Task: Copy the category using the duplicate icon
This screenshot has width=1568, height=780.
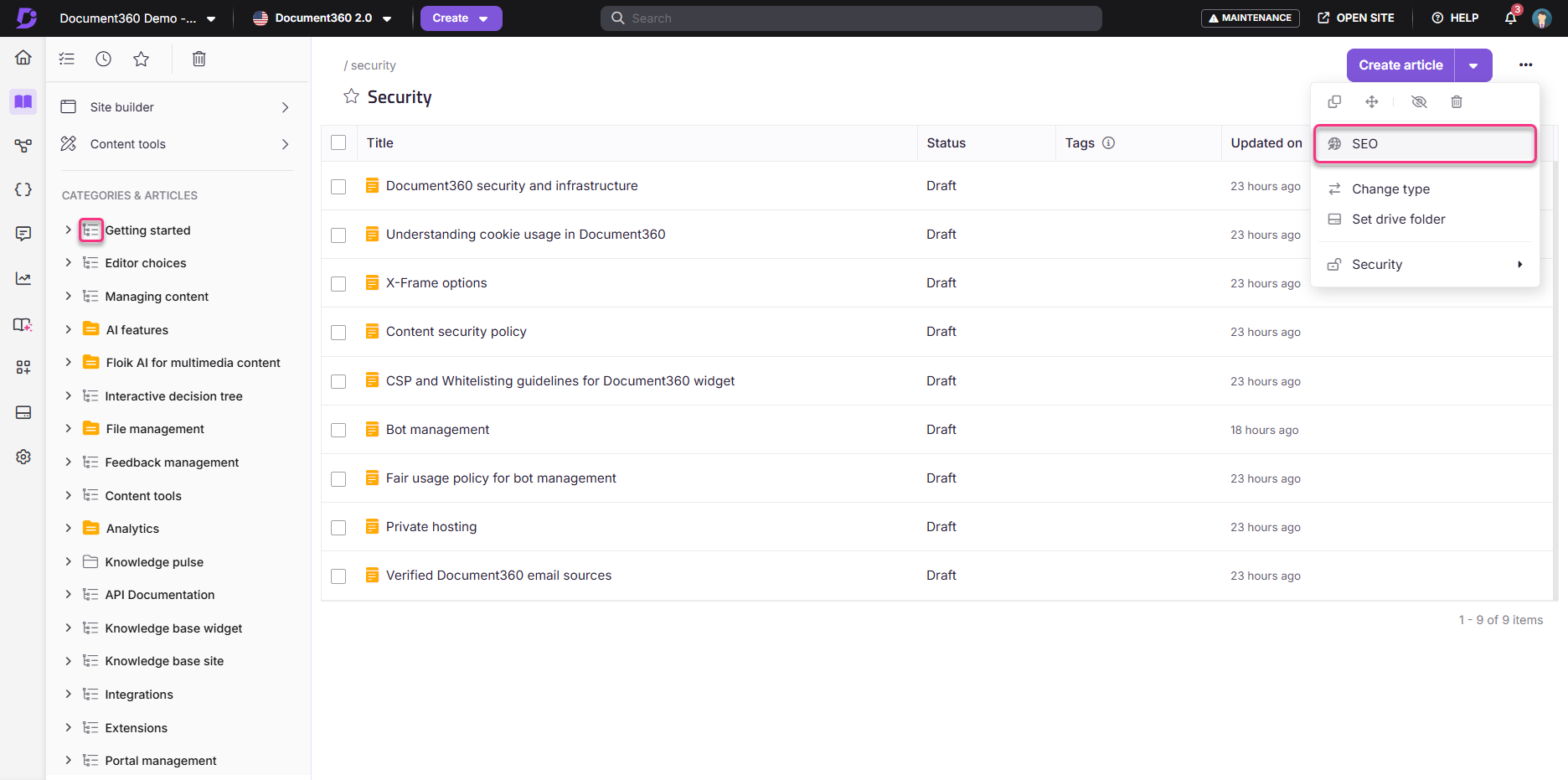Action: coord(1333,101)
